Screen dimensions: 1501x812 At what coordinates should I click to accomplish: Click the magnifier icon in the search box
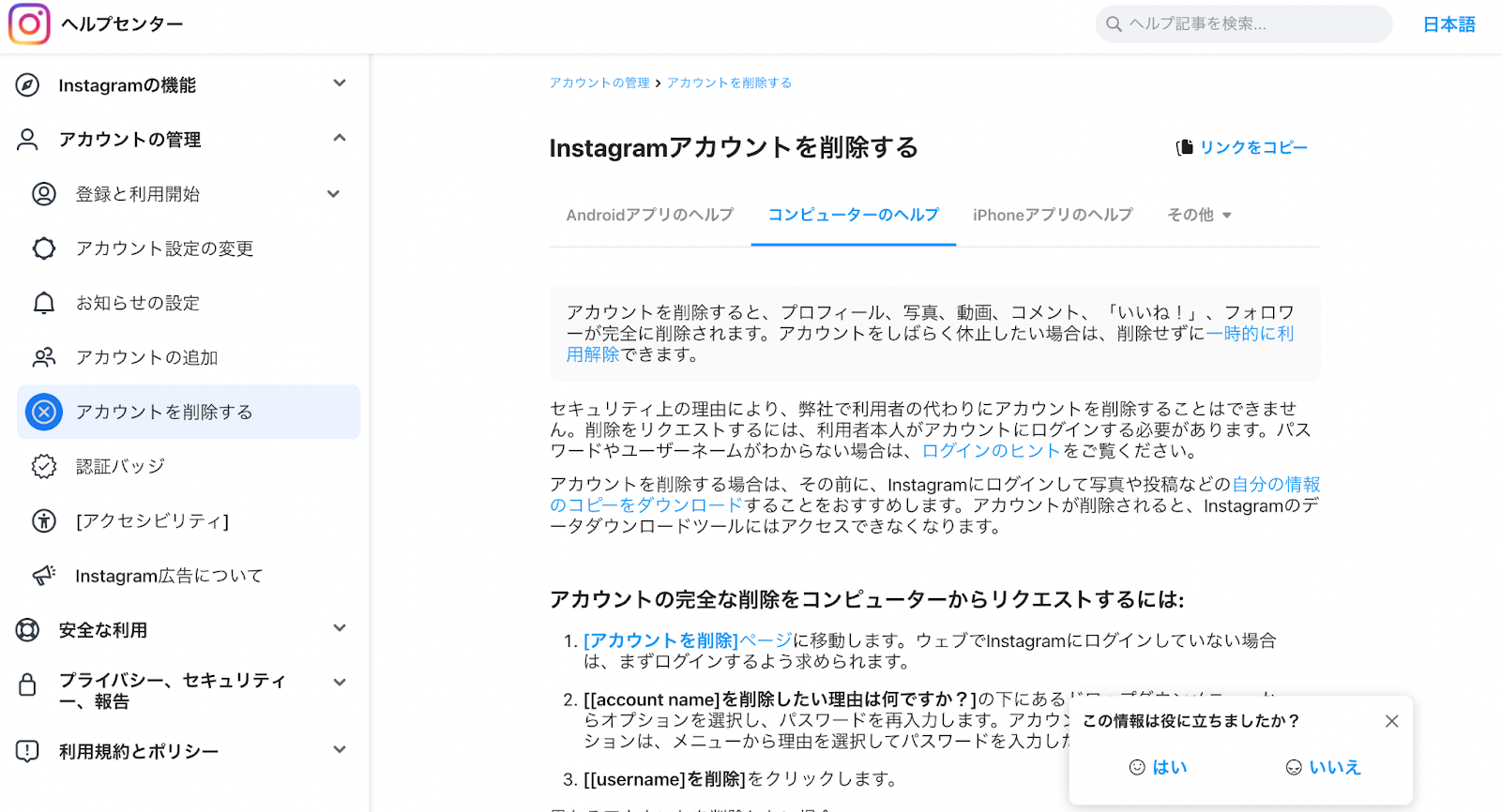pos(1114,24)
